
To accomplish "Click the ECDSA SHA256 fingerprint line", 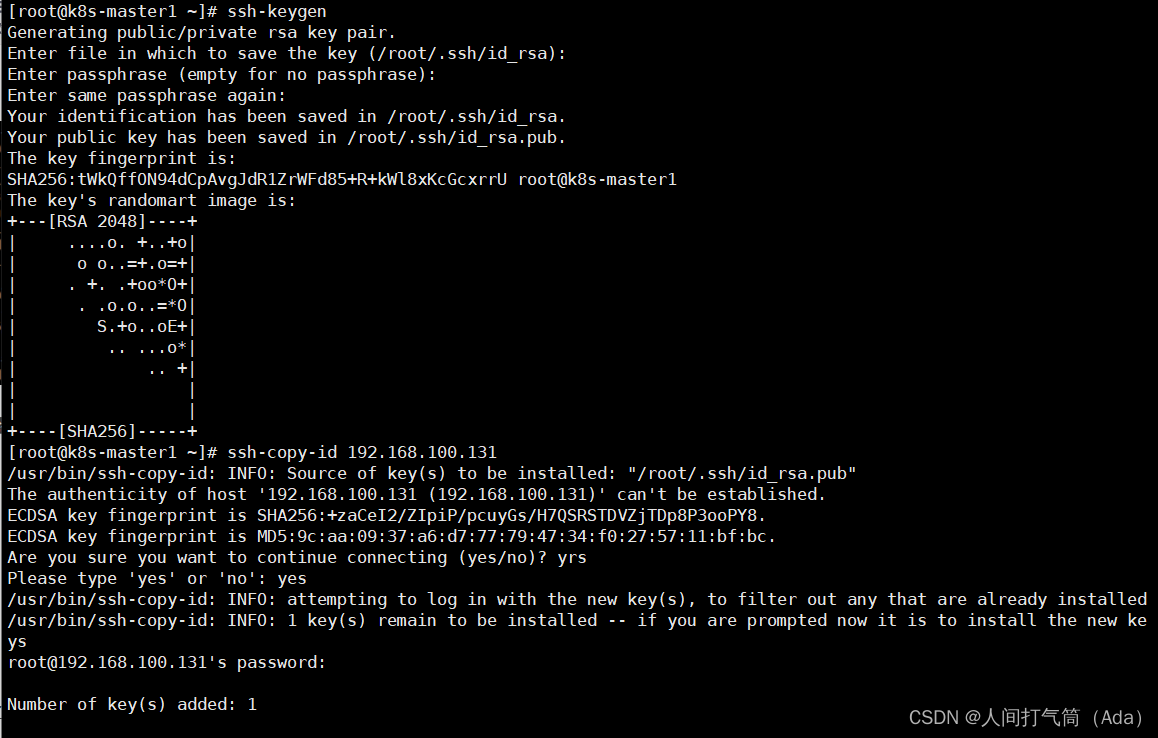I will tap(386, 515).
